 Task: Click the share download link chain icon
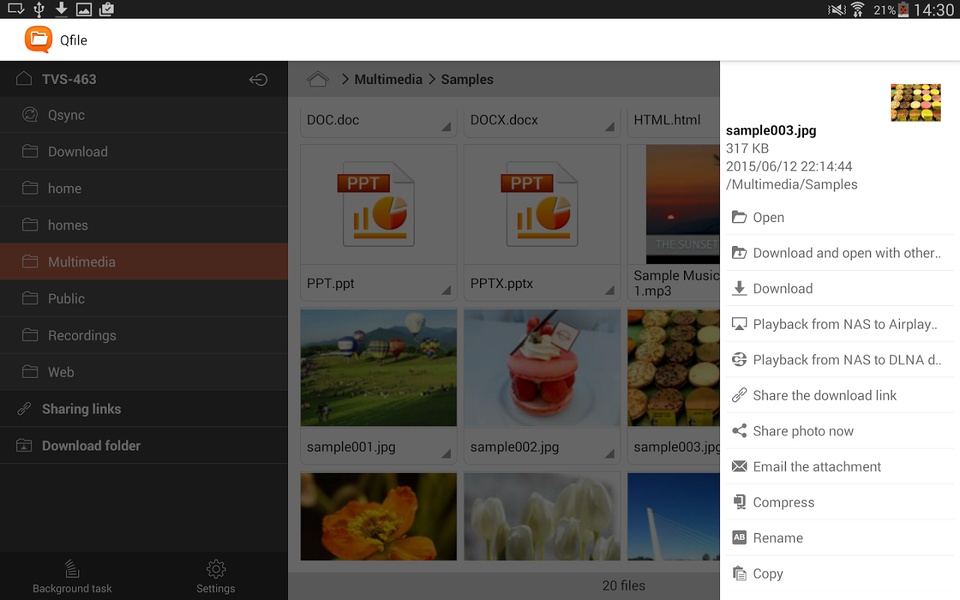(740, 395)
